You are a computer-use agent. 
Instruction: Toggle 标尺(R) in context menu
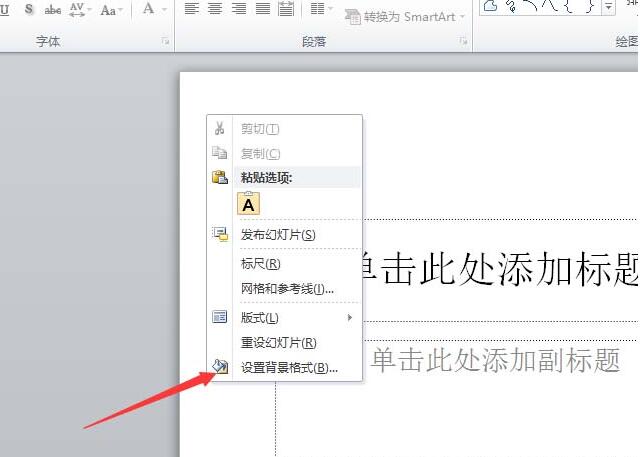coord(284,264)
